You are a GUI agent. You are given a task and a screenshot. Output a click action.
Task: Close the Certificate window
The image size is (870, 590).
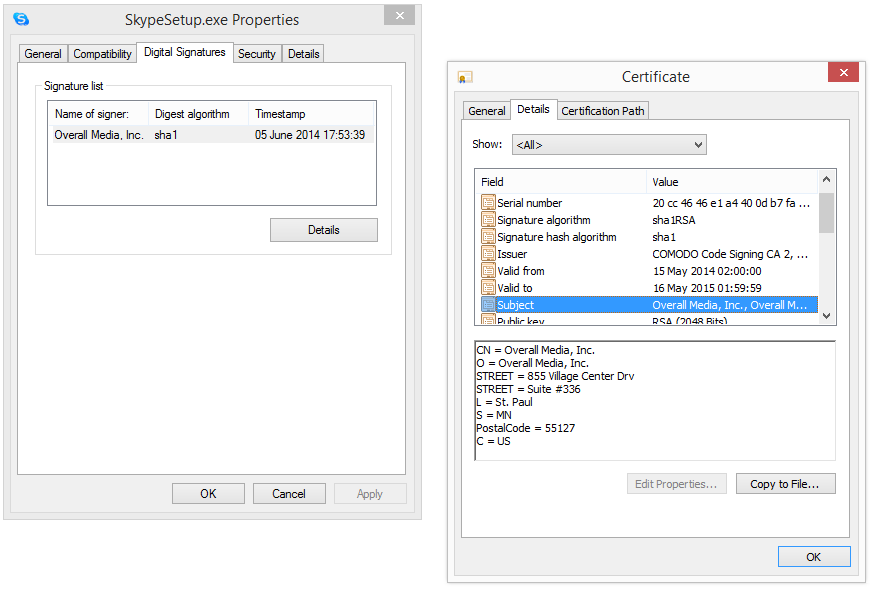tap(843, 72)
